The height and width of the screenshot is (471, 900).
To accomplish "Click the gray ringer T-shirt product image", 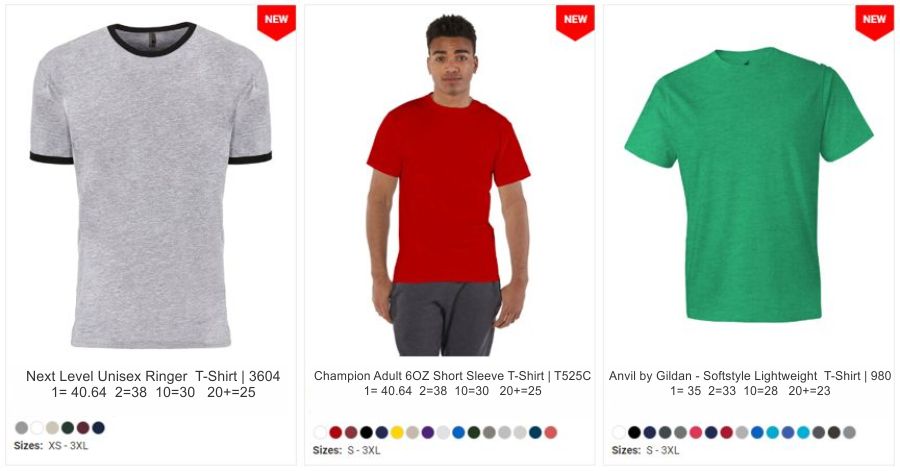I will [150, 185].
